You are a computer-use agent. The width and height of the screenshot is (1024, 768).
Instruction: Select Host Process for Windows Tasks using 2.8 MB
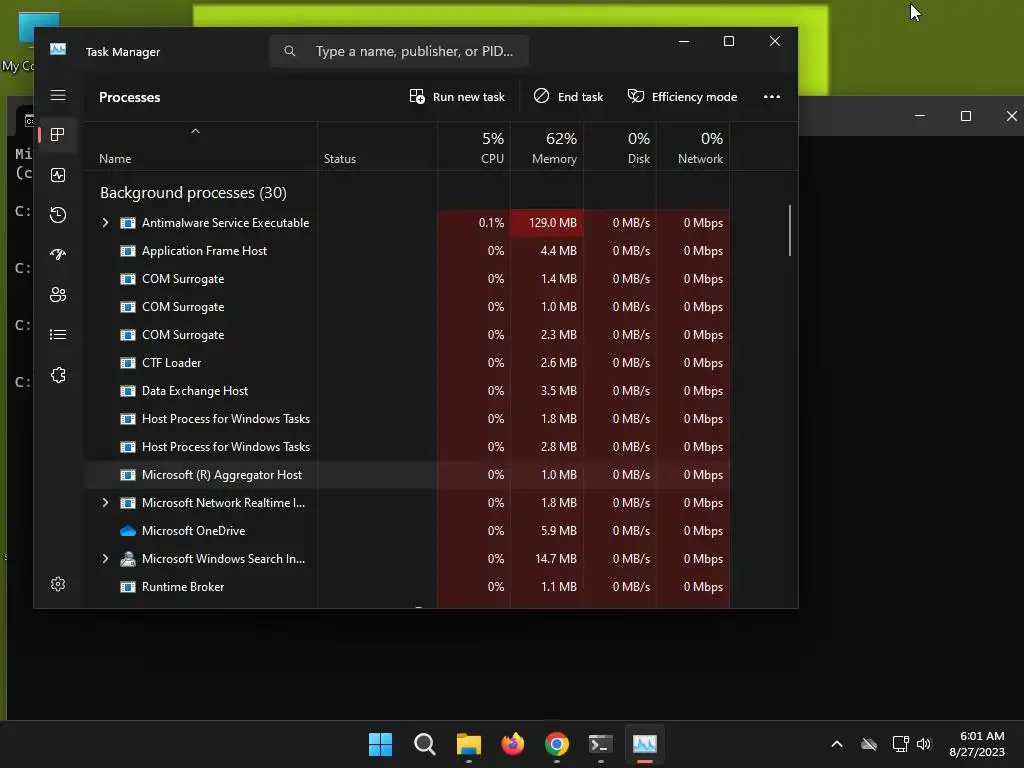407,447
